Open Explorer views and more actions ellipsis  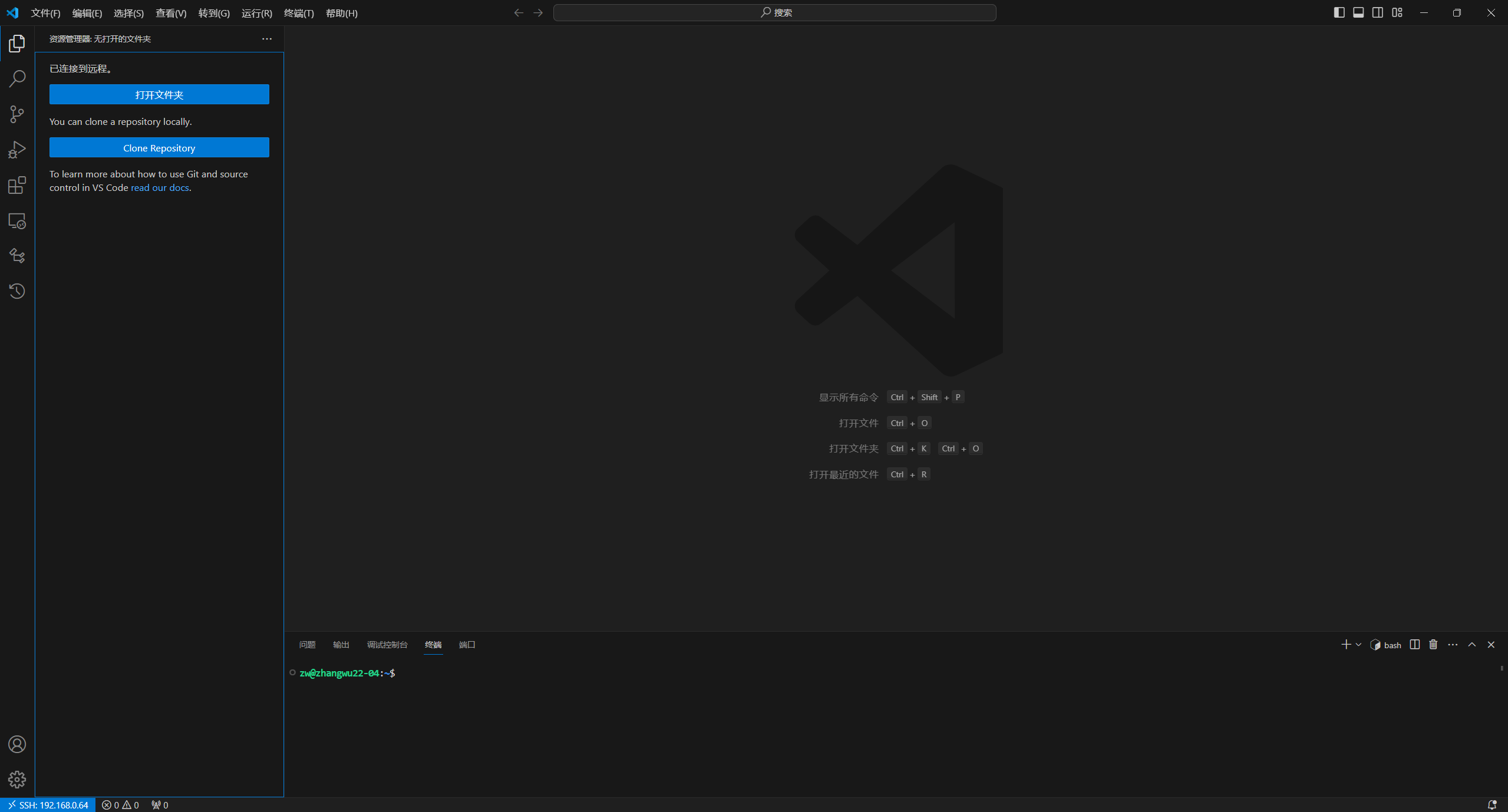[267, 39]
